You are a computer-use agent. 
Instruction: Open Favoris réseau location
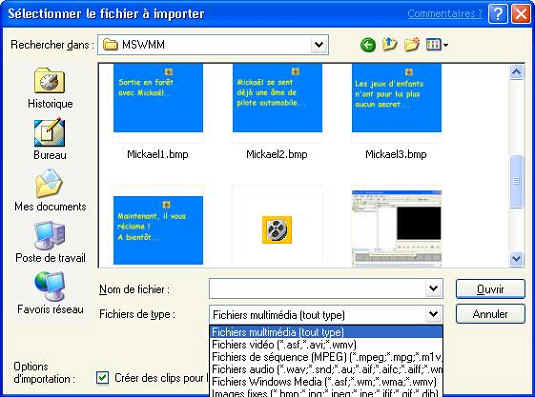[50, 293]
